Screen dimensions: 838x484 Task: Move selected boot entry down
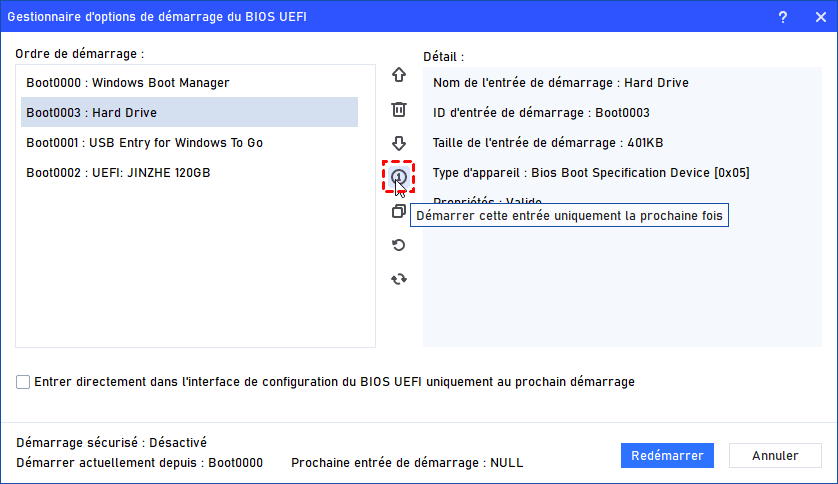click(399, 143)
